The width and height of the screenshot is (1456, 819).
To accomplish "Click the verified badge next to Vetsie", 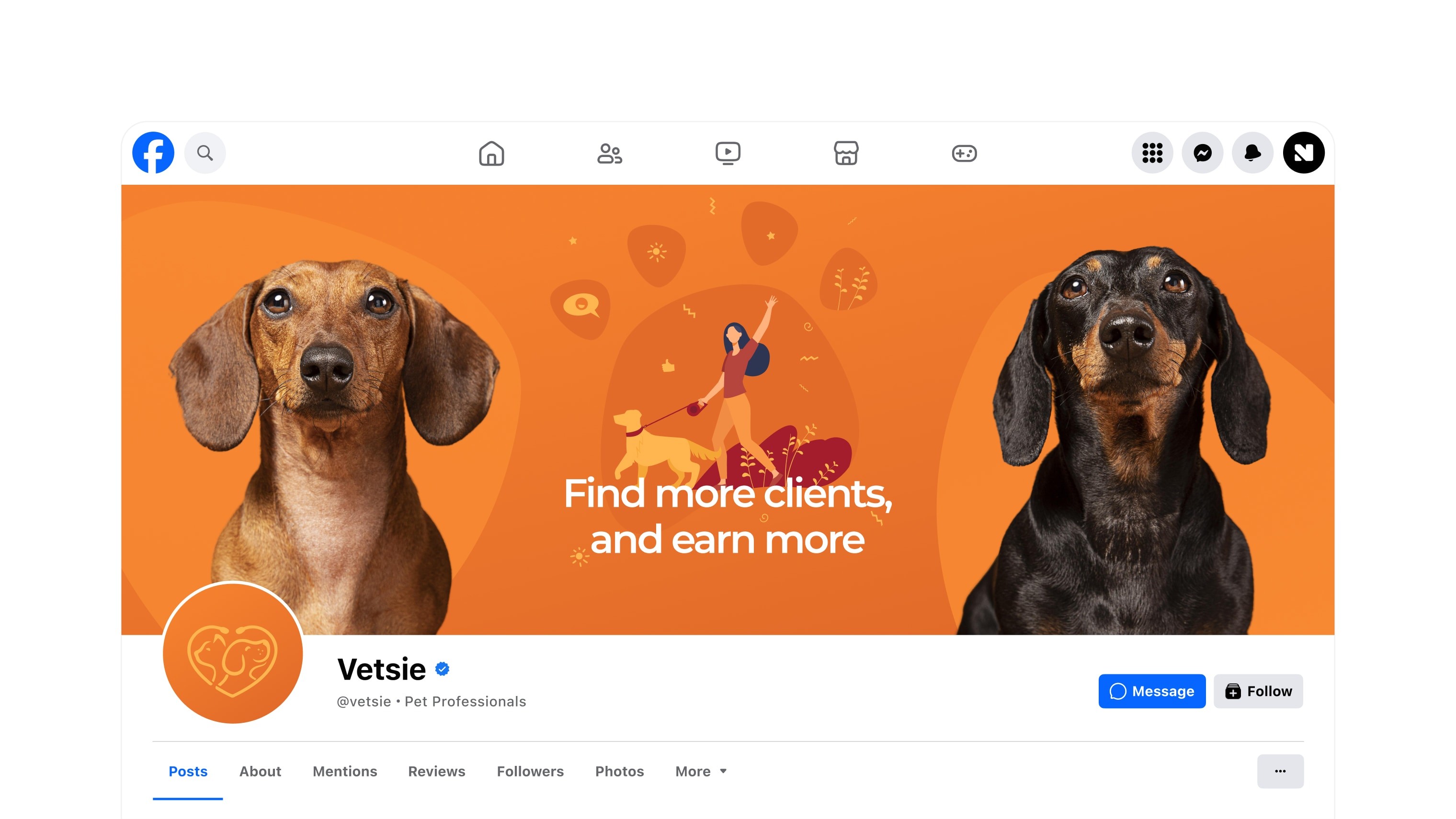I will (442, 669).
